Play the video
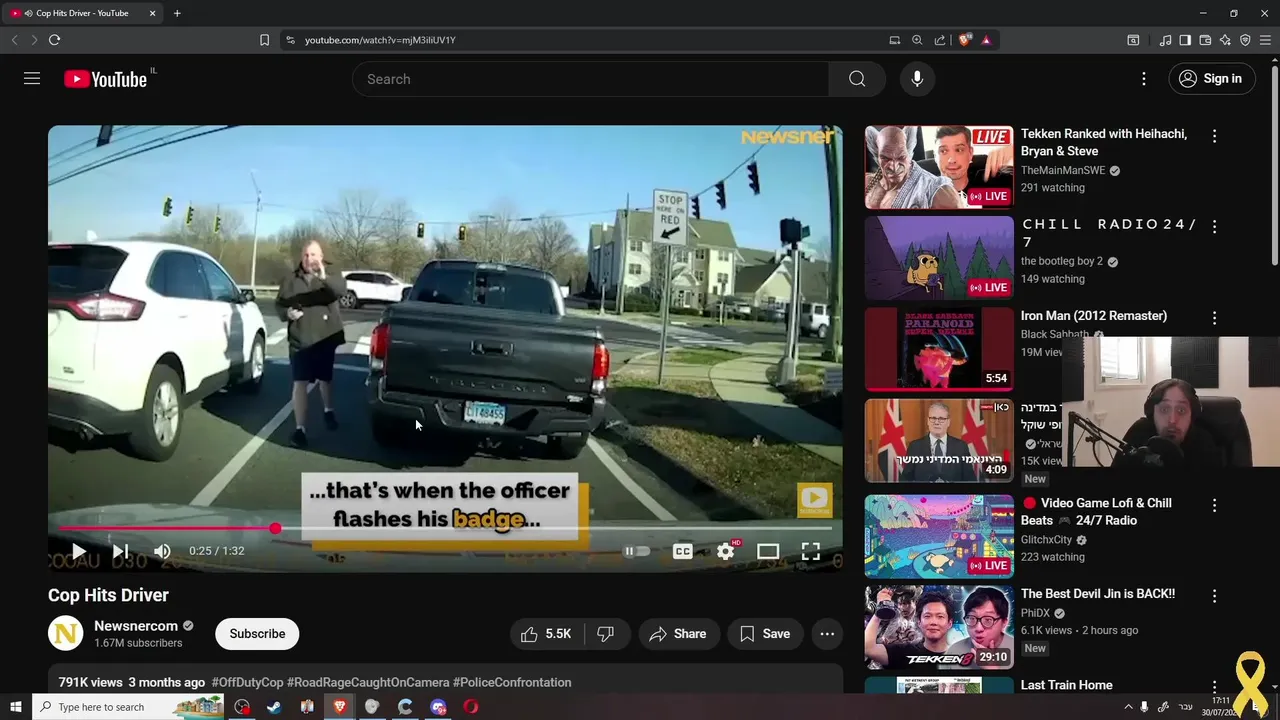Viewport: 1280px width, 720px height. (78, 551)
